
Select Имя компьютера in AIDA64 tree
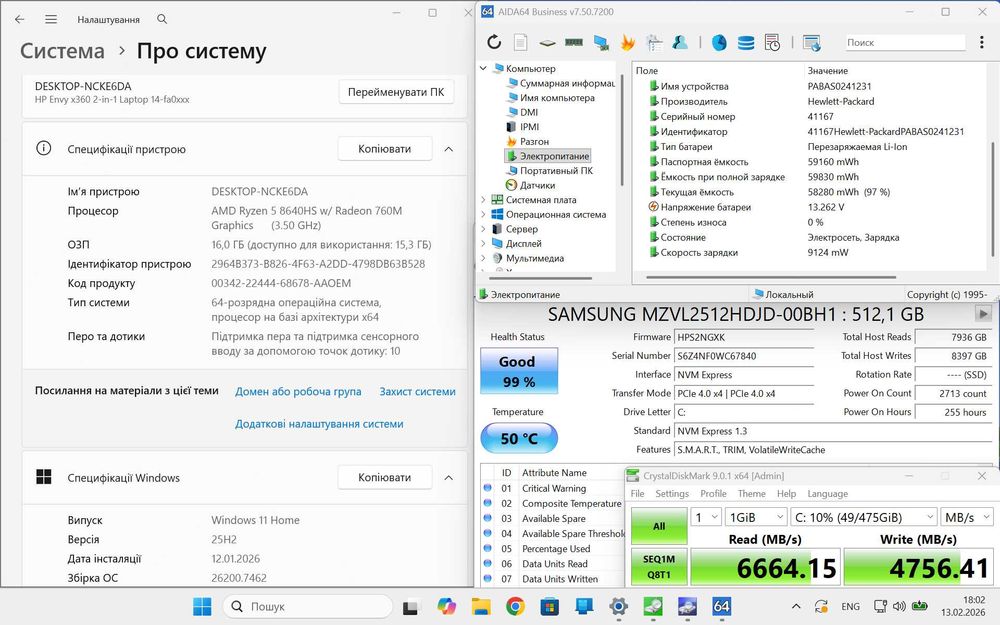[x=557, y=98]
